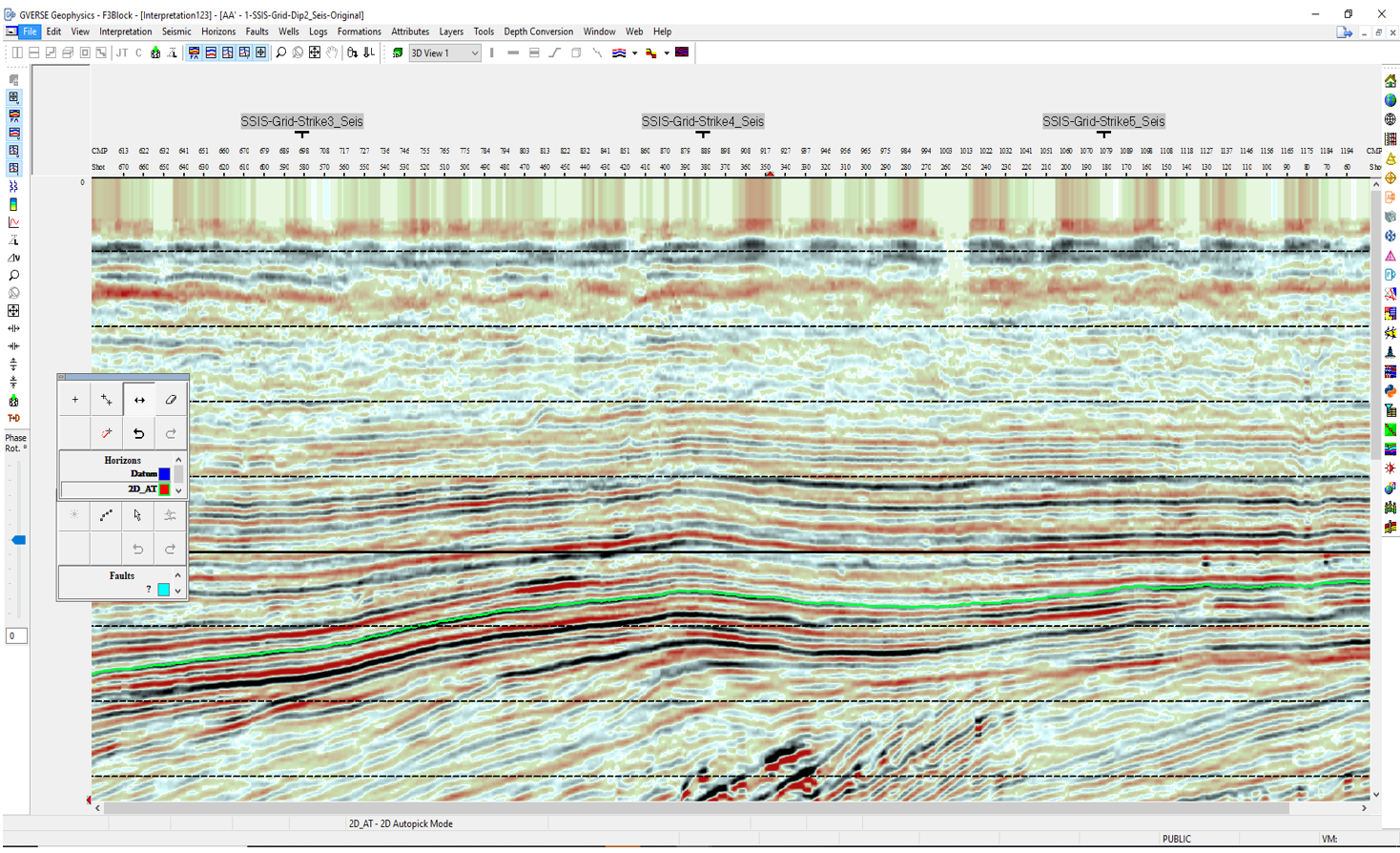Click the striped color layers icon in toolbar

click(x=619, y=52)
